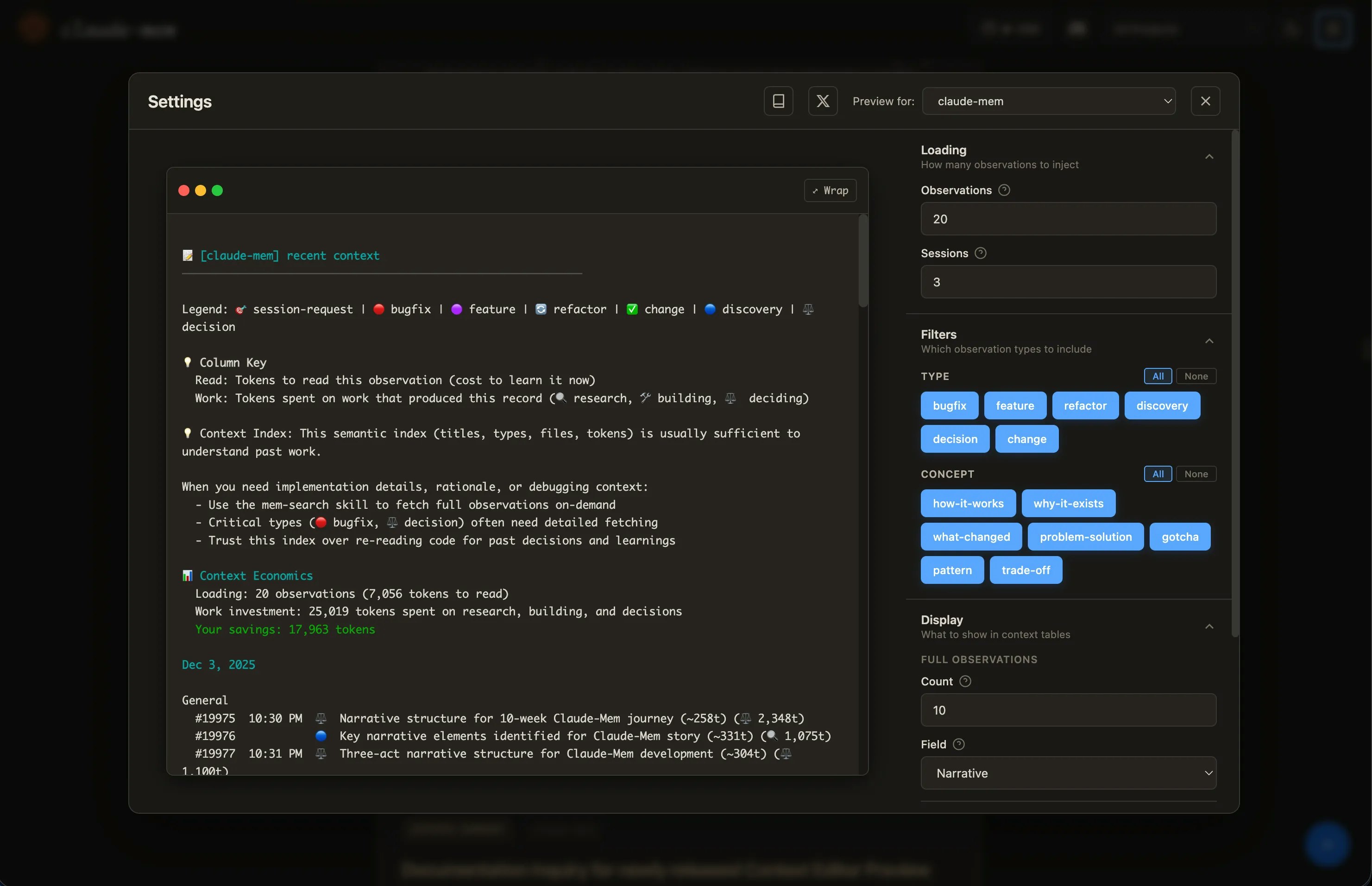Click the Observations number input field

(1068, 219)
